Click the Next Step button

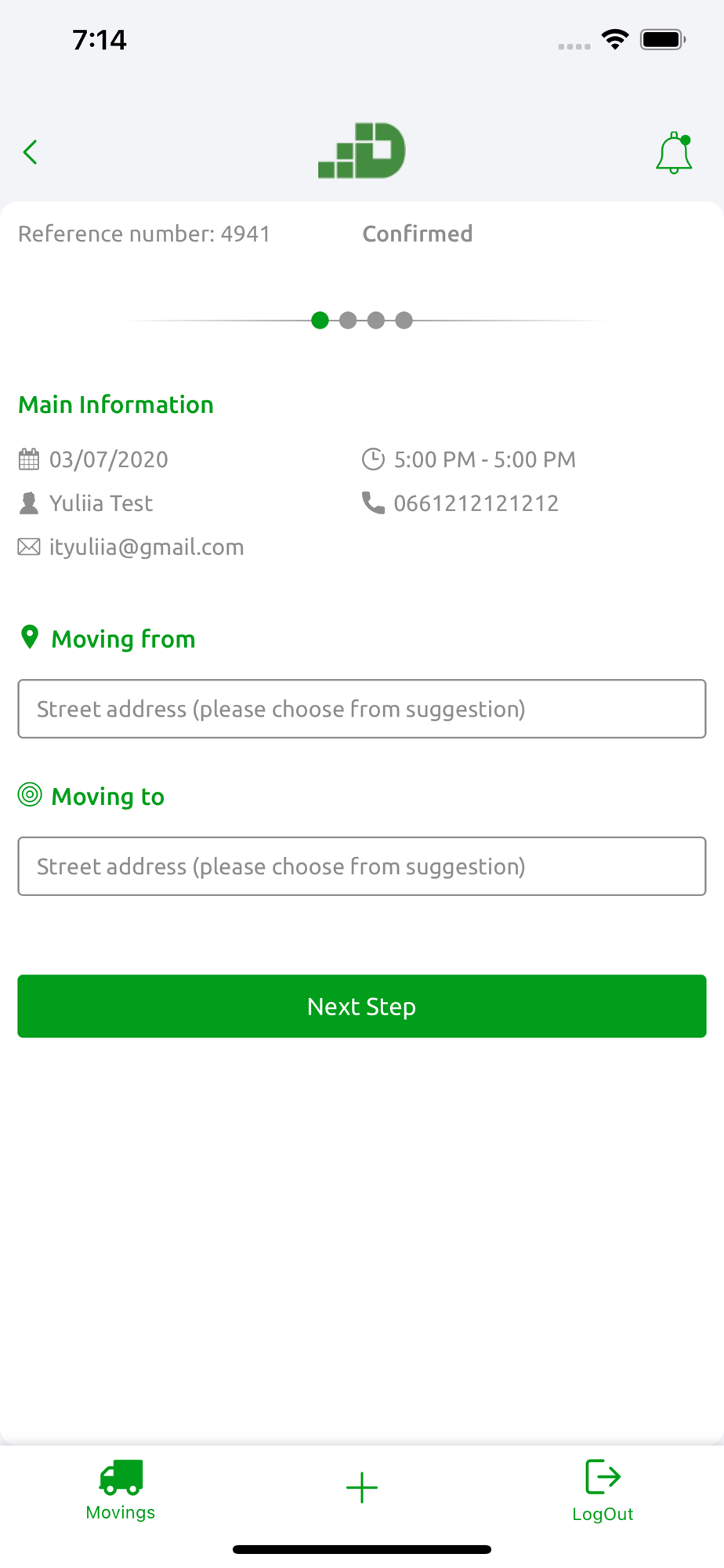(362, 1006)
